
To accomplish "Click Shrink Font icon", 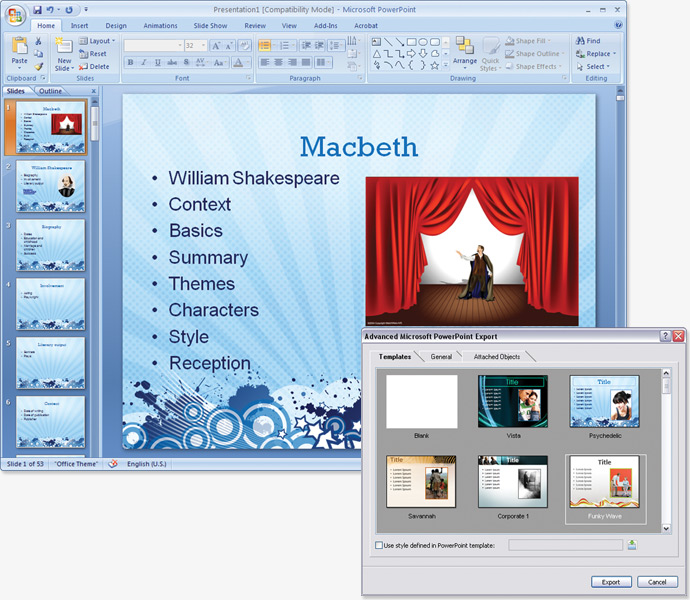I will 229,45.
